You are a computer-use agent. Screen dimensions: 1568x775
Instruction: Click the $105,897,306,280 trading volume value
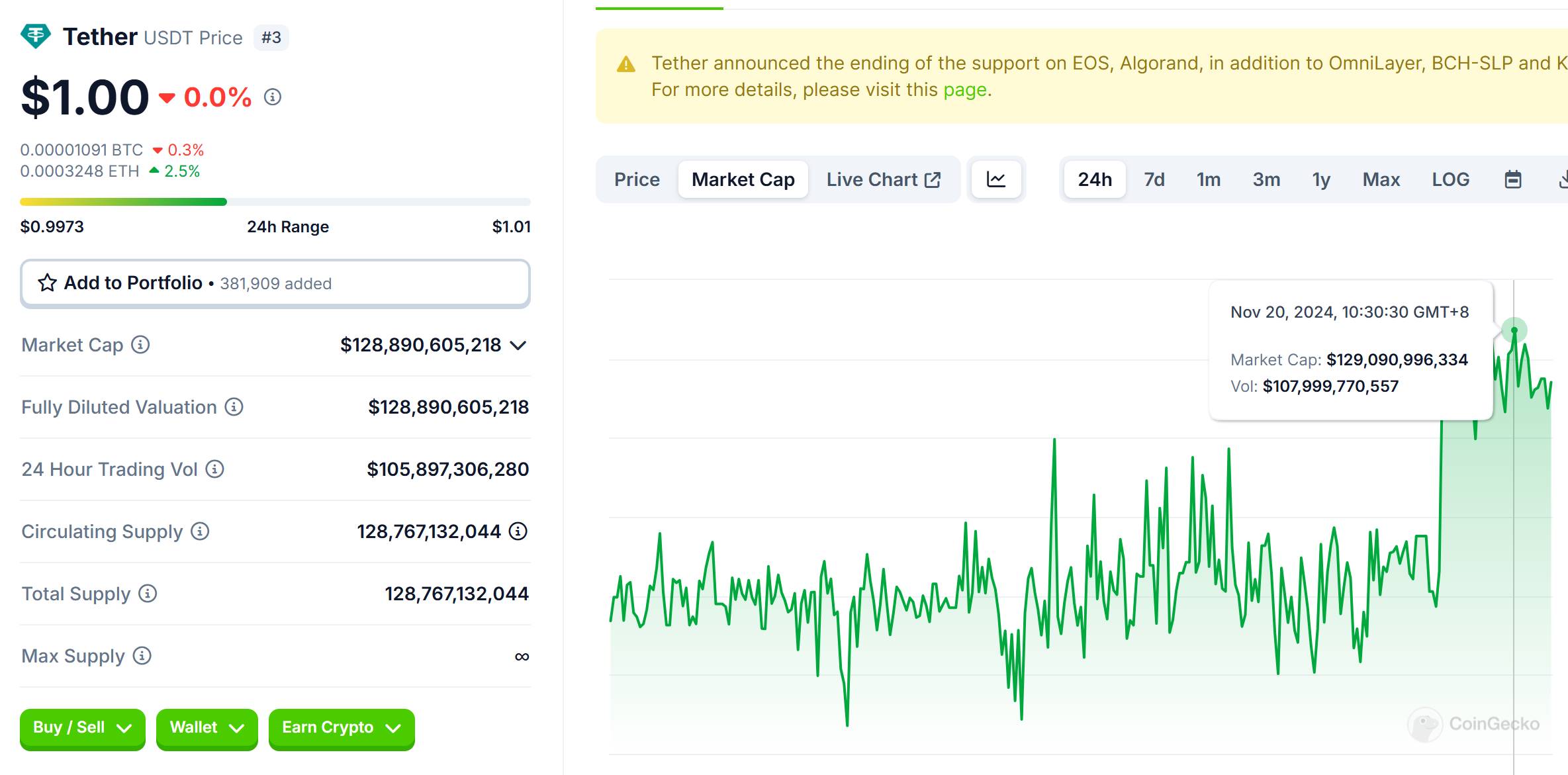(x=448, y=469)
